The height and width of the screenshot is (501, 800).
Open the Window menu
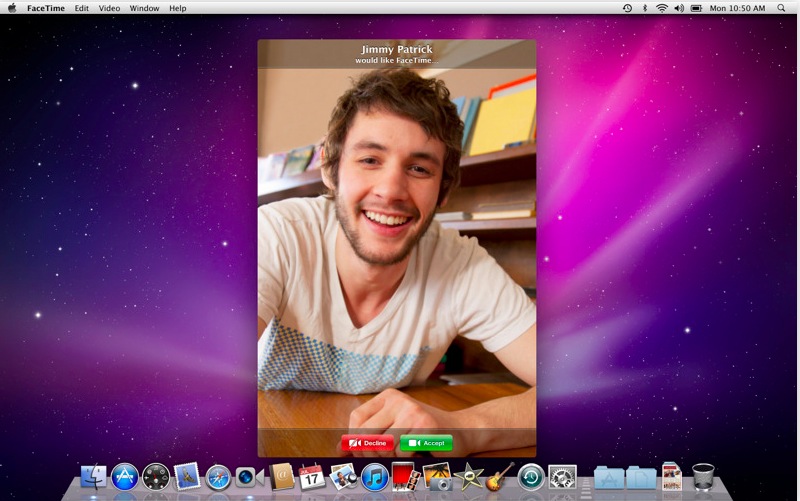(x=144, y=8)
